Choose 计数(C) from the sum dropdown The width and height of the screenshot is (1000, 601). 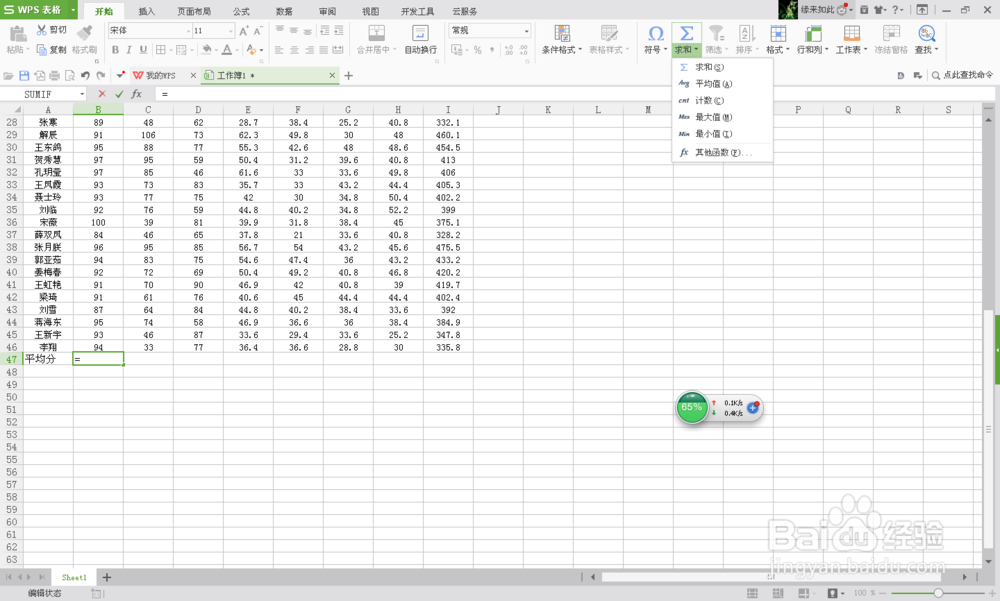(x=722, y=100)
